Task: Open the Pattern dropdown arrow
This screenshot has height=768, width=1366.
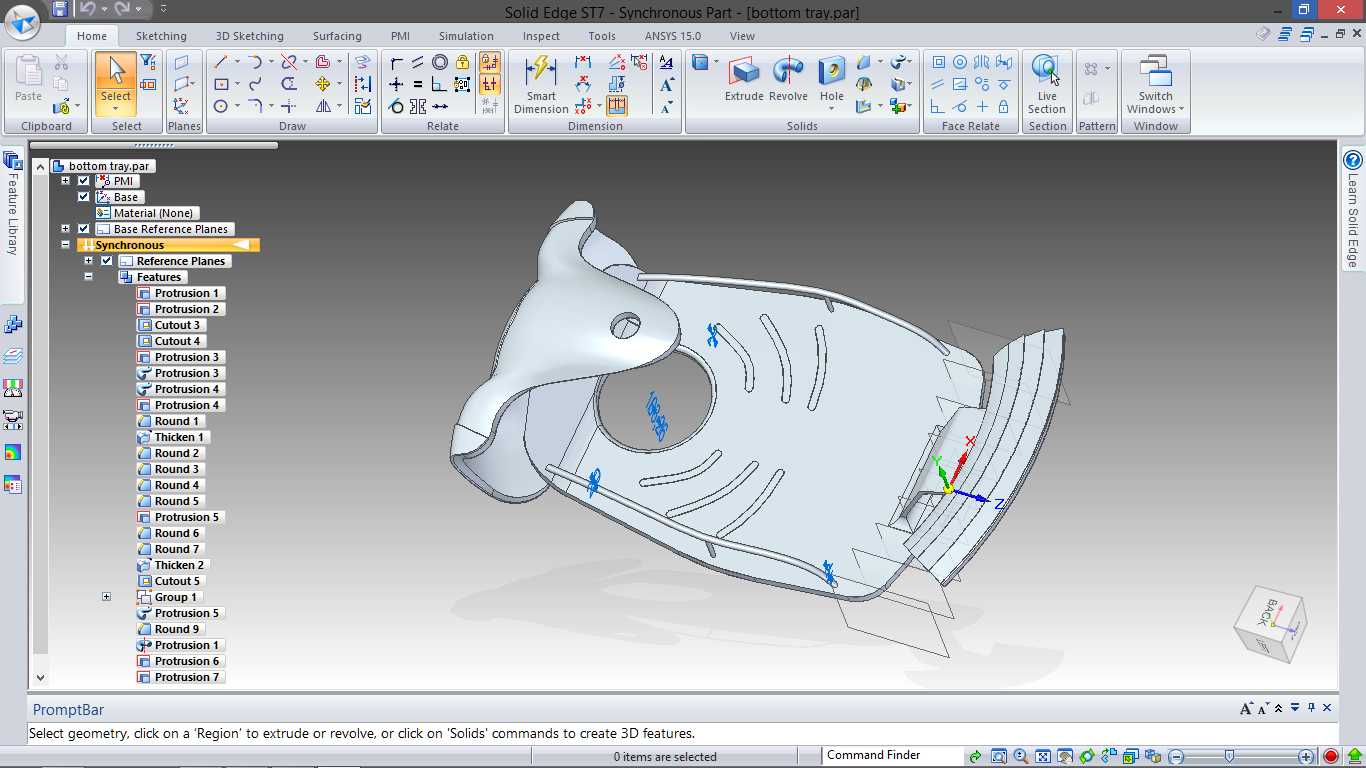Action: pyautogui.click(x=1107, y=69)
